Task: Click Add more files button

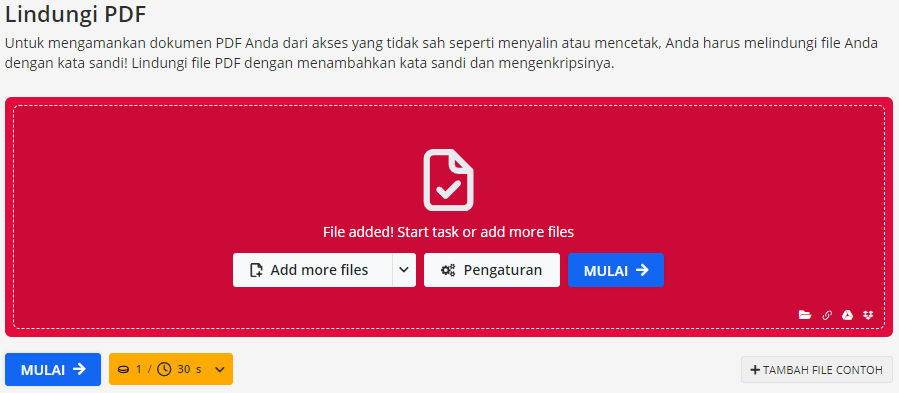Action: tap(312, 270)
